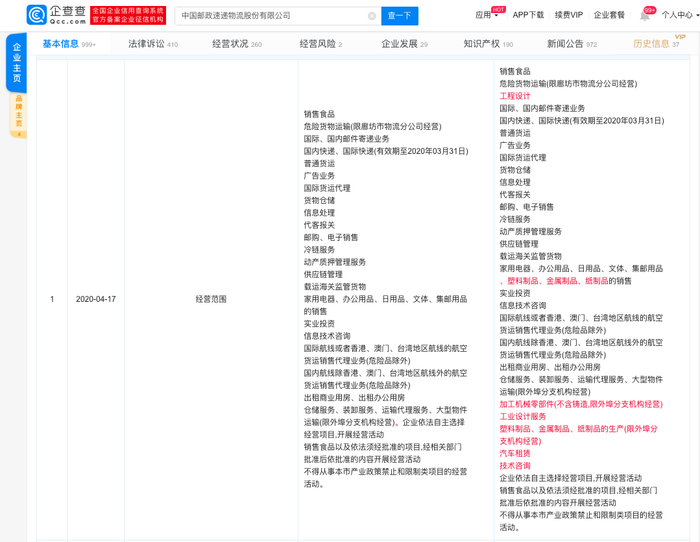700x542 pixels.
Task: Open the 历史信息 VIP tab
Action: [x=656, y=44]
